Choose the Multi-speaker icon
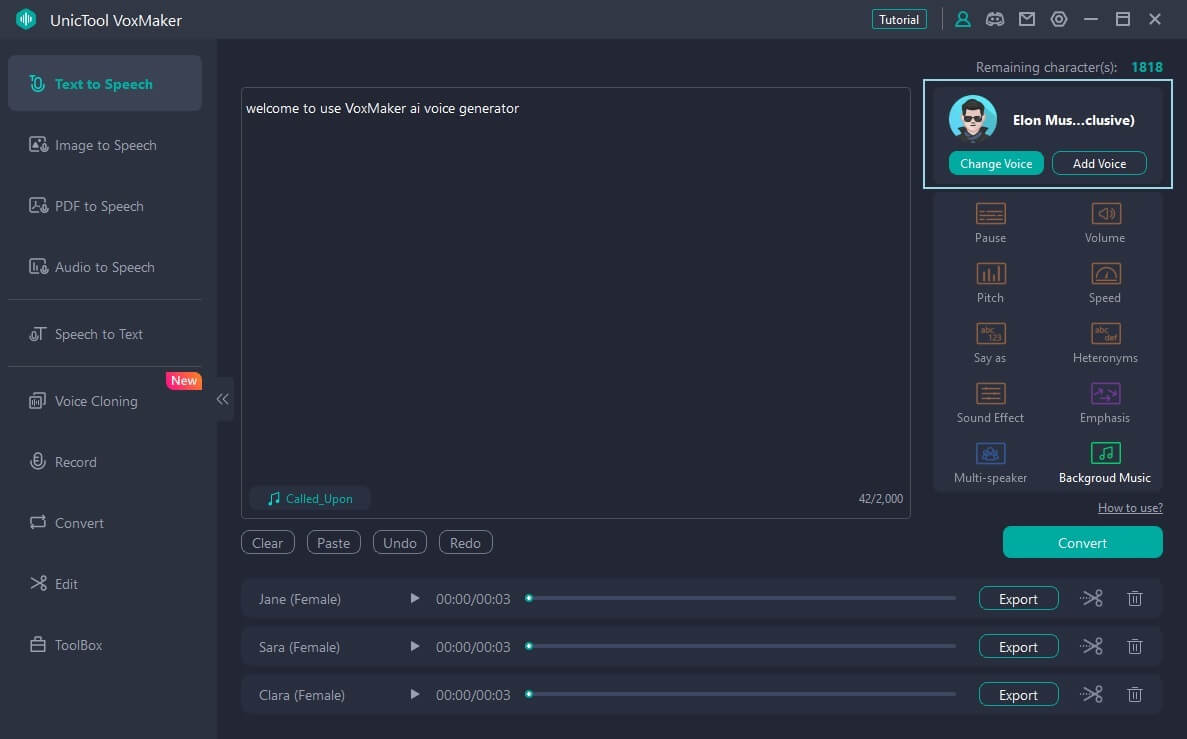The image size is (1187, 739). pos(990,454)
